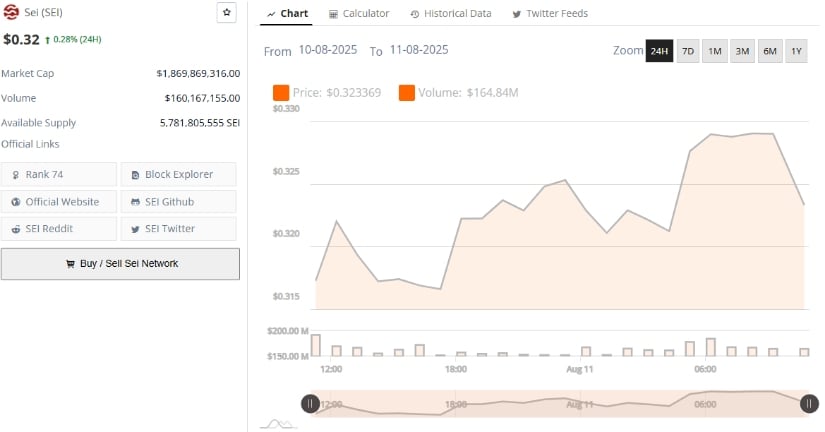Click the left navigator range handle

(x=310, y=404)
